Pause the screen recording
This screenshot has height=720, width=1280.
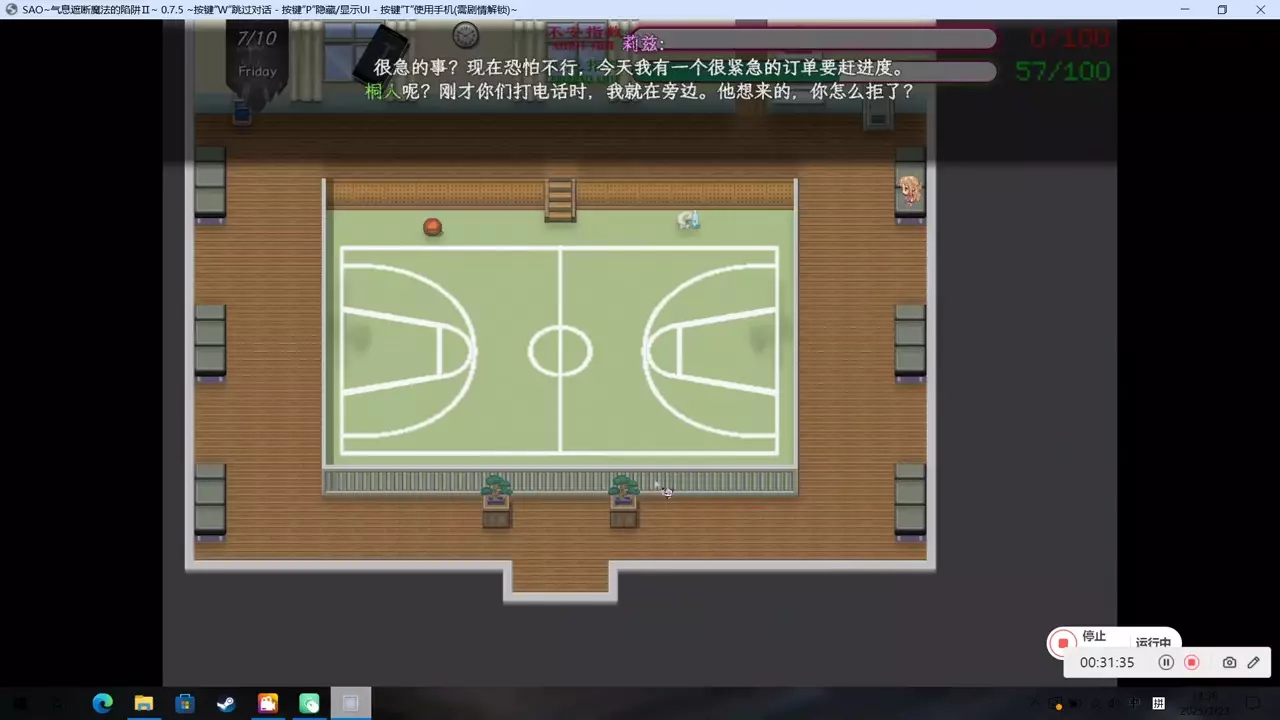tap(1166, 662)
